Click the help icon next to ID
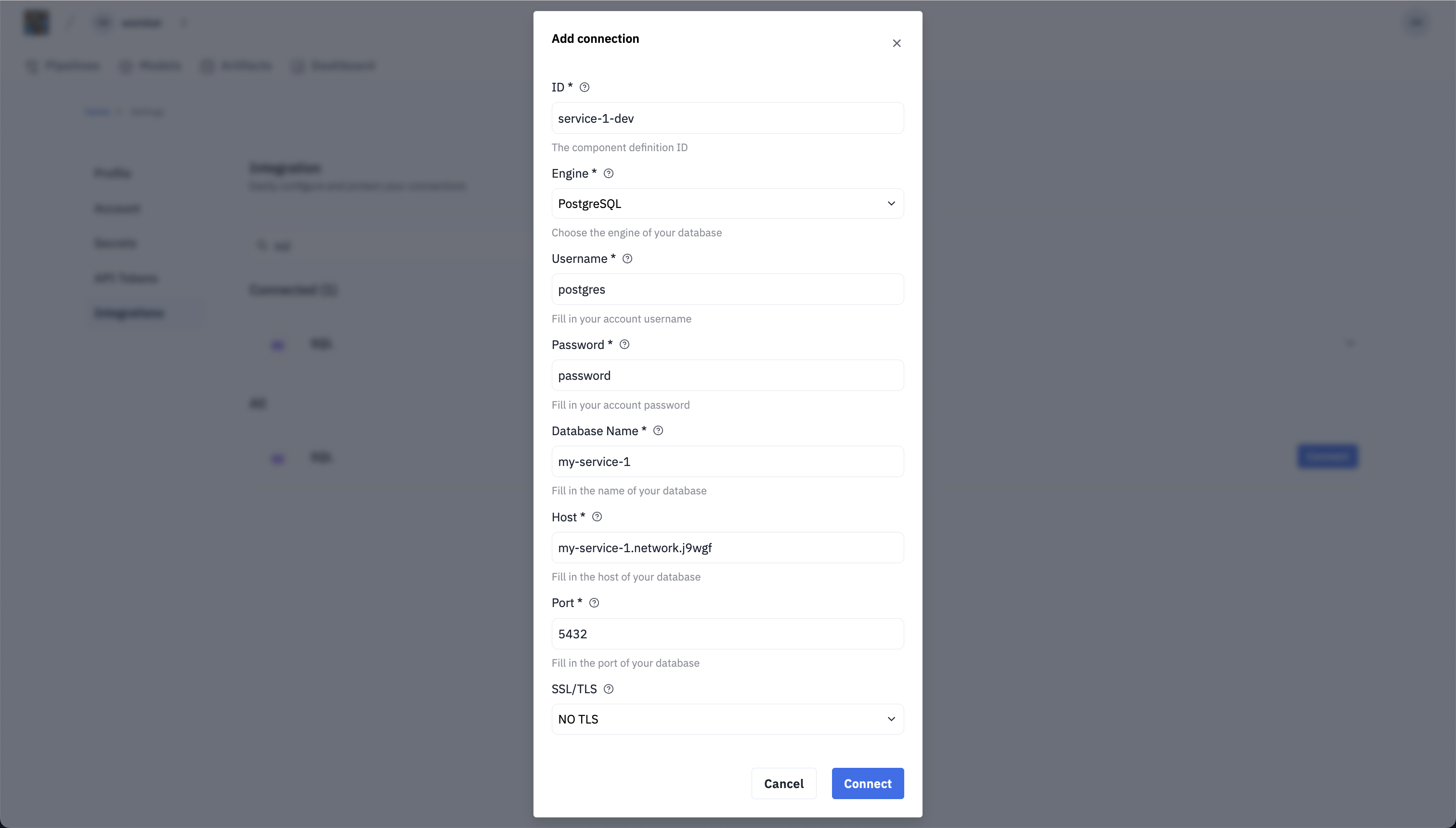 [584, 87]
